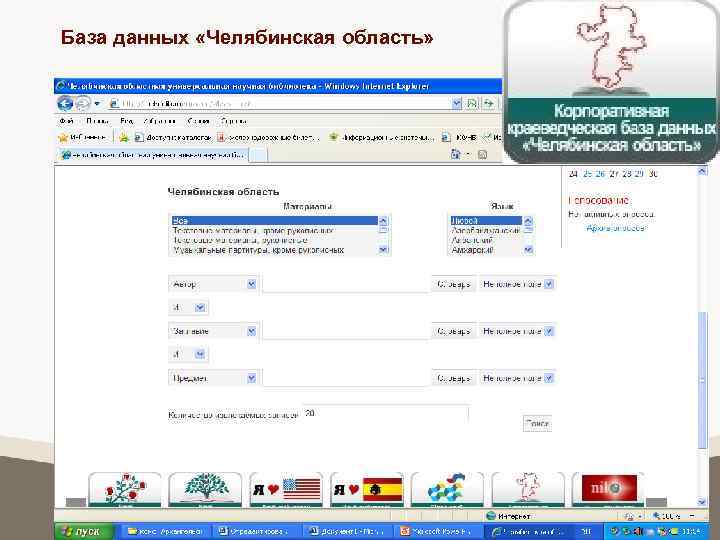The image size is (720, 540).
Task: Select 'Амхарский' in the Язык list
Action: (486, 250)
